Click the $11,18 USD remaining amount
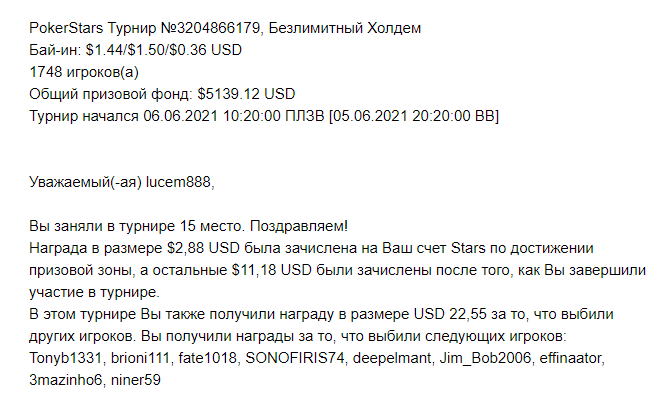 click(272, 270)
